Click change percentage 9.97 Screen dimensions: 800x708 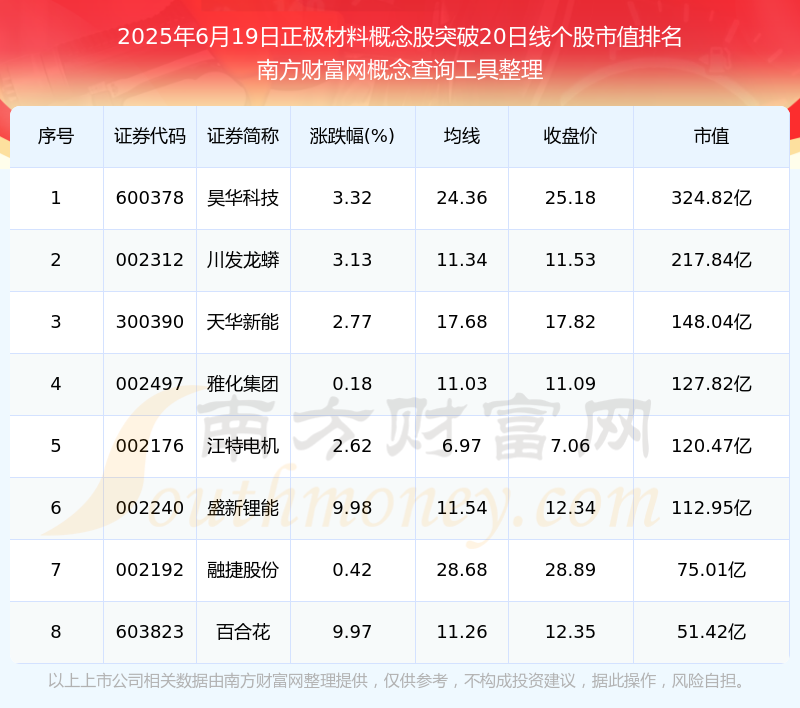[x=352, y=632]
